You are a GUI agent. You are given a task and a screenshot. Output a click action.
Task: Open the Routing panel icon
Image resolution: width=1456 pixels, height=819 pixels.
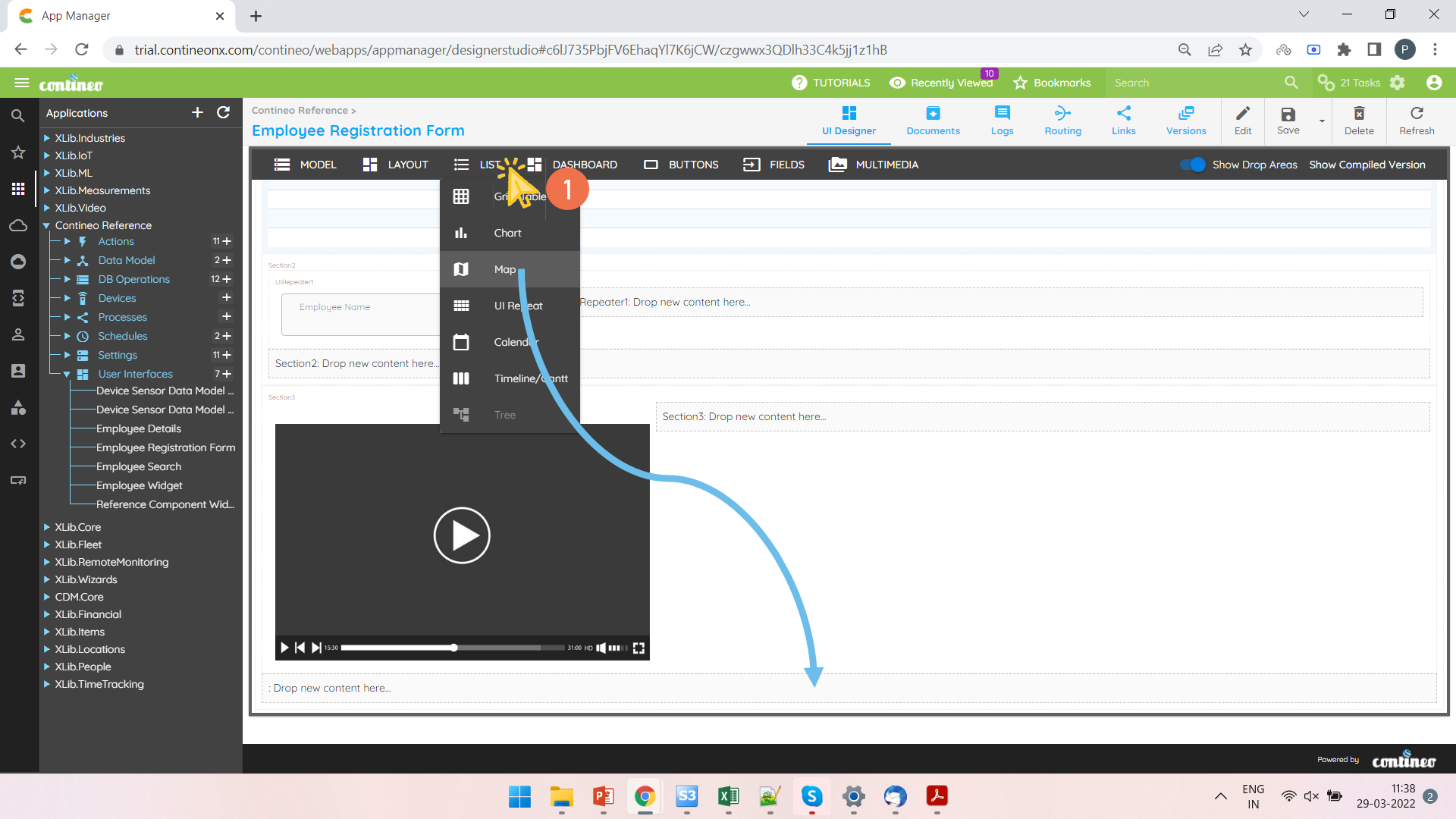point(1062,114)
